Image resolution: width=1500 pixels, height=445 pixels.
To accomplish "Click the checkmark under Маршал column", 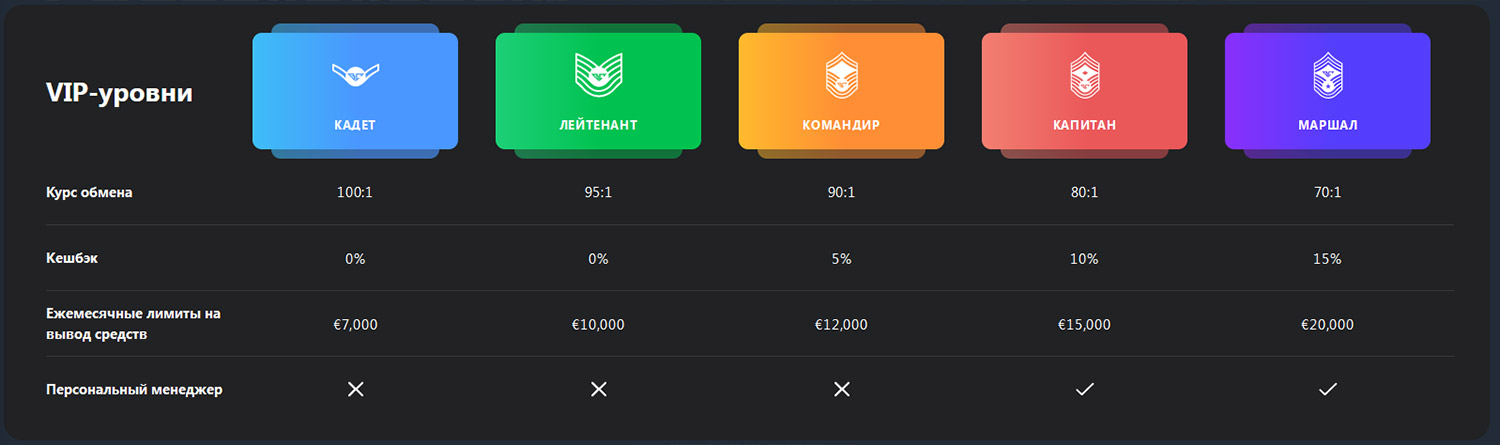I will coord(1327,389).
